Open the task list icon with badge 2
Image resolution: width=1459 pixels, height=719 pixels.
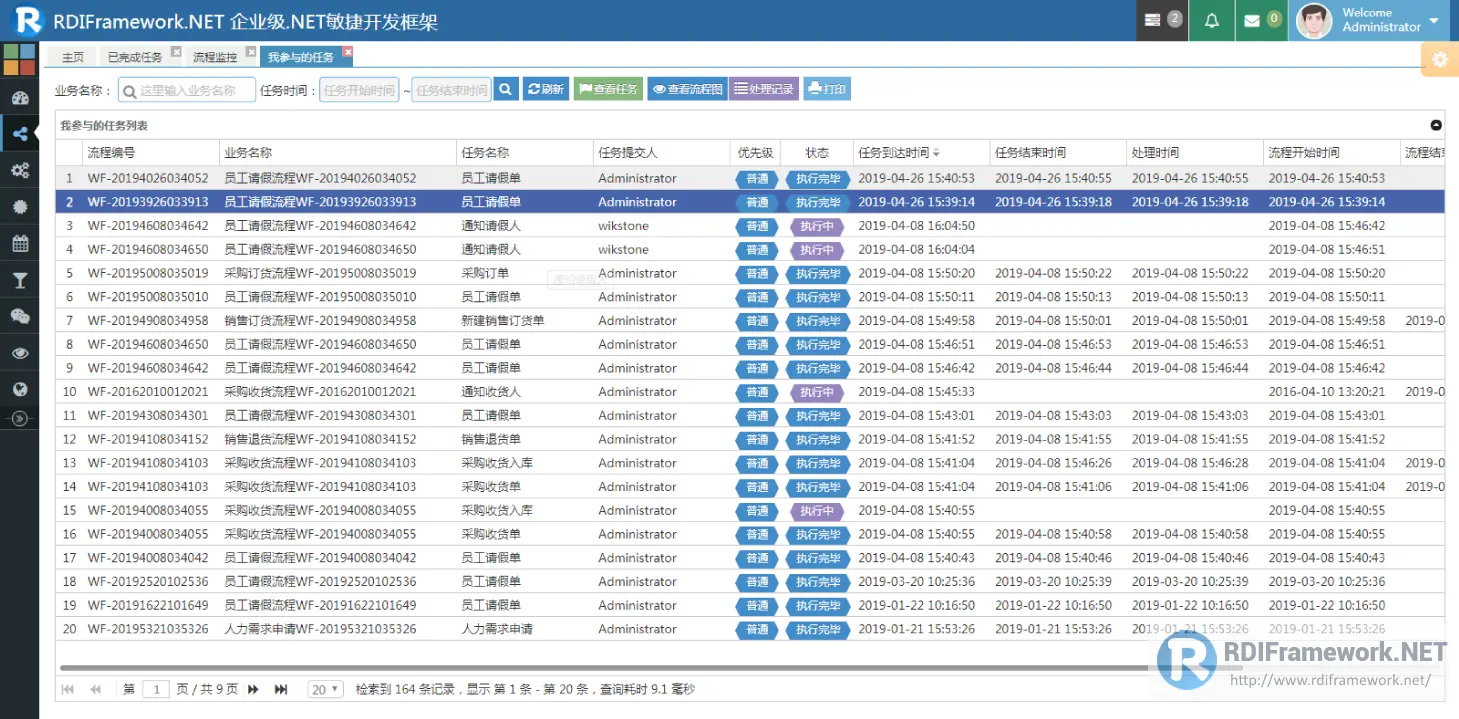tap(1162, 20)
